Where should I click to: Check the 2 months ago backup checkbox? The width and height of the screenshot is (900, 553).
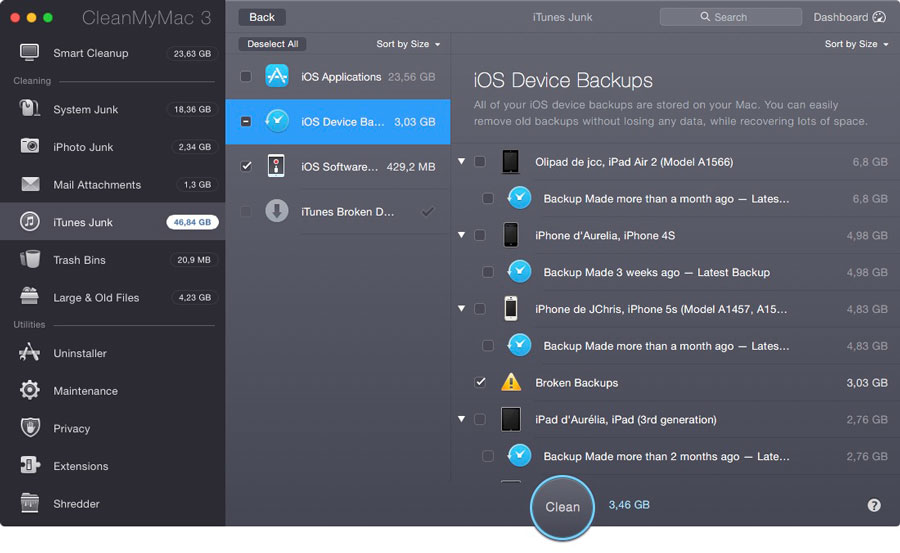click(488, 456)
